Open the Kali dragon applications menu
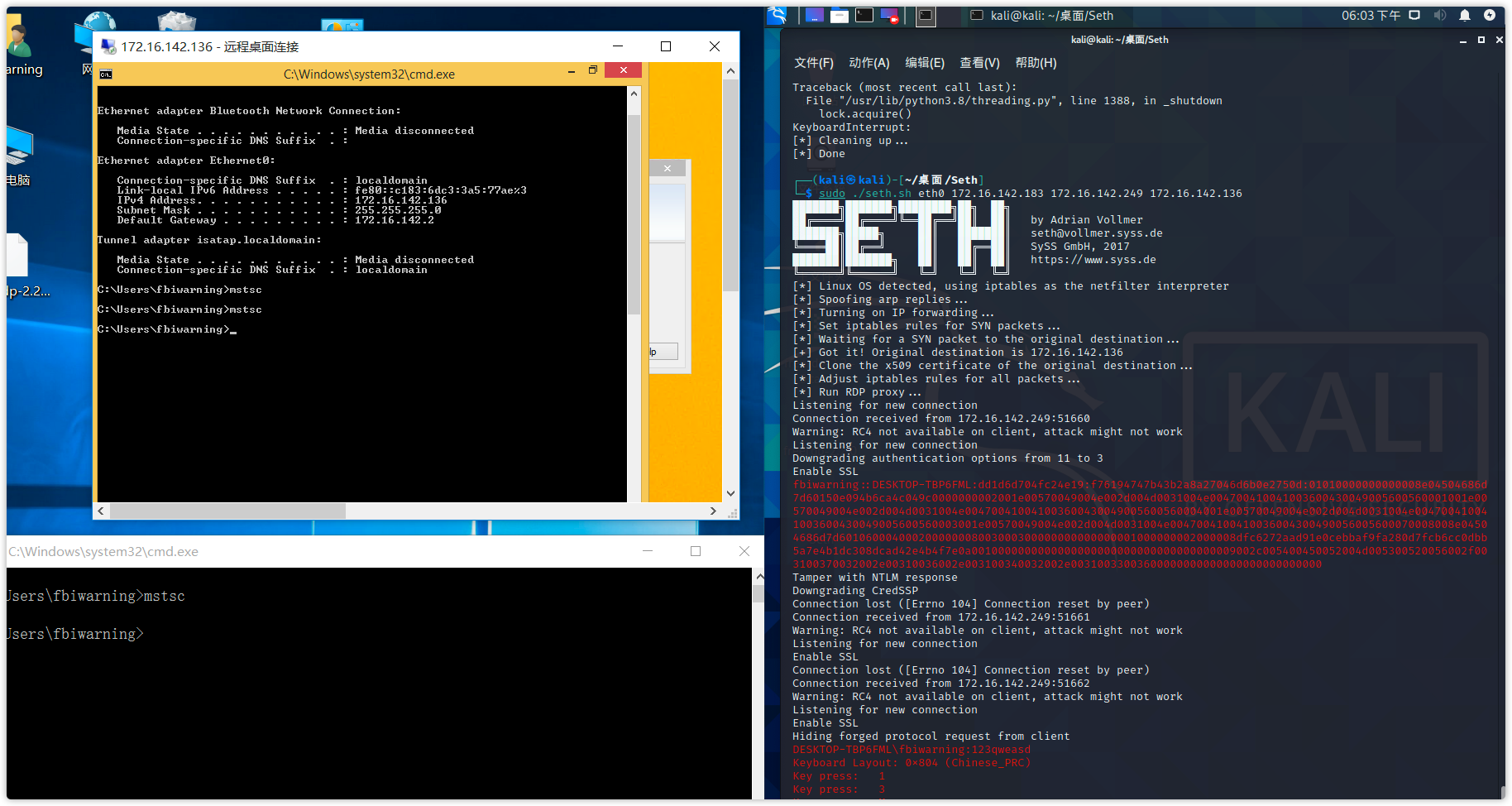Screen dimensions: 1512x806 (777, 15)
